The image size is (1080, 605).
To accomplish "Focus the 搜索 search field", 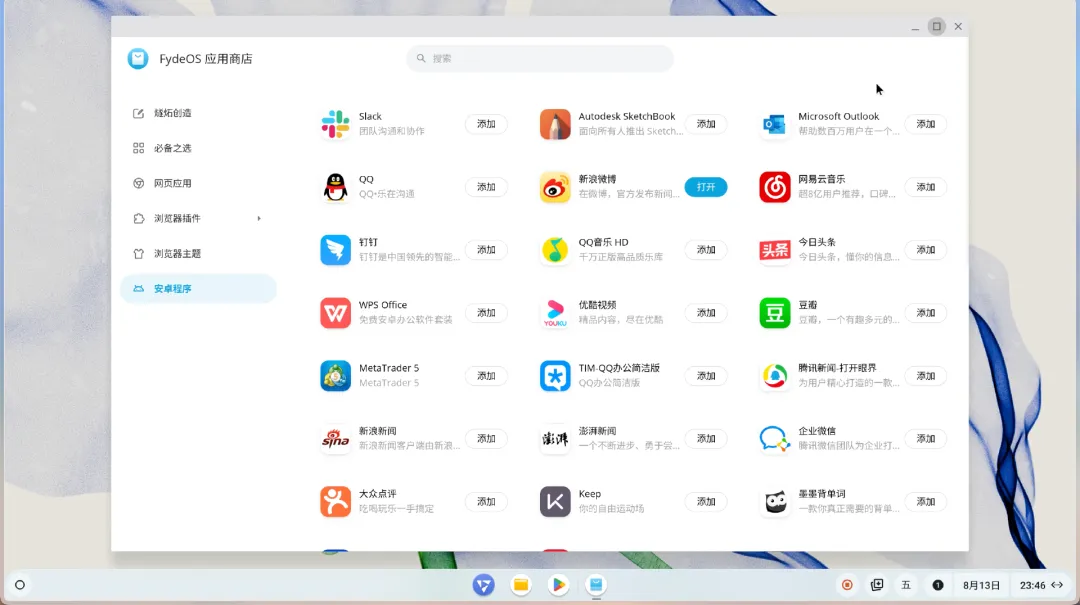I will (540, 59).
